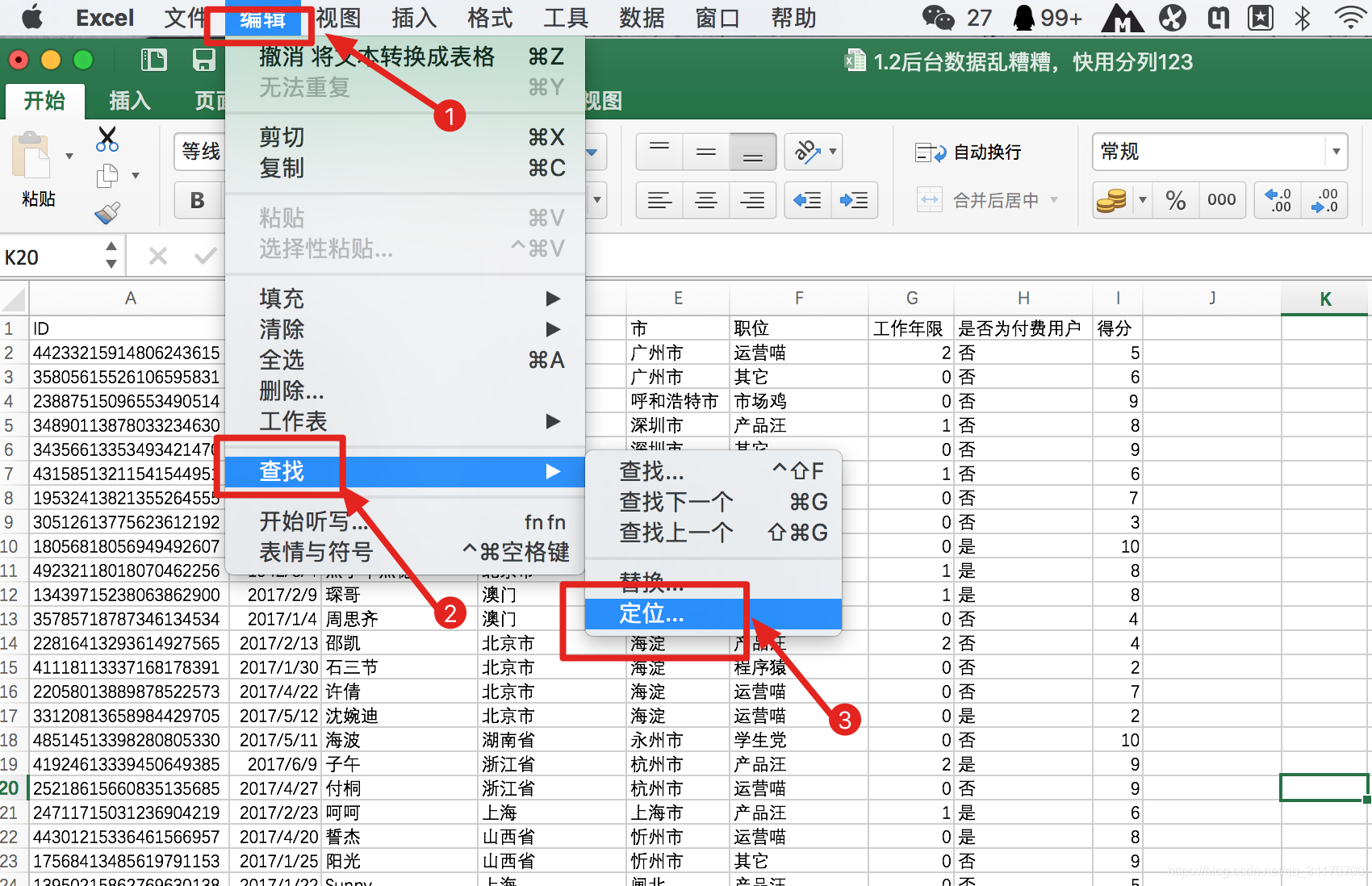
Task: Decrease indent
Action: pos(808,200)
